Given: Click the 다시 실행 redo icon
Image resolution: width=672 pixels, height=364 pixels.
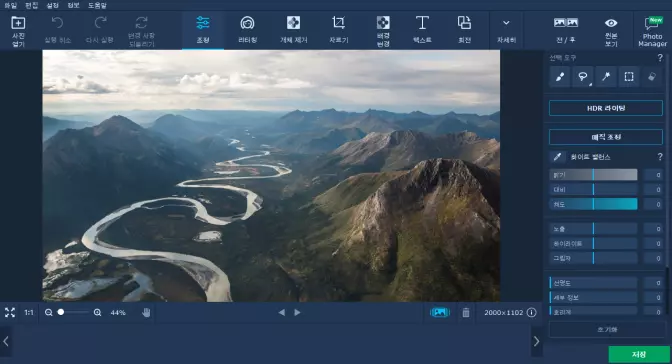Looking at the screenshot, I should click(100, 23).
